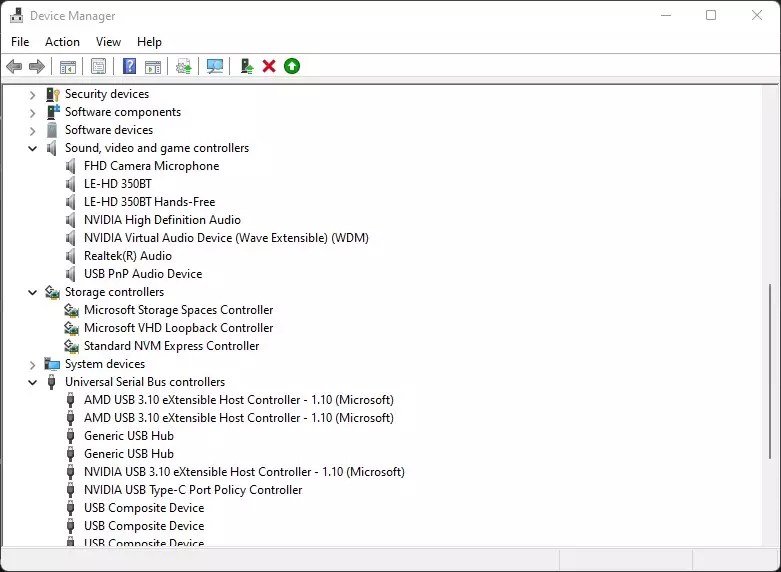Image resolution: width=781 pixels, height=572 pixels.
Task: Click the gear with green arrow toolbar icon
Action: pos(184,66)
